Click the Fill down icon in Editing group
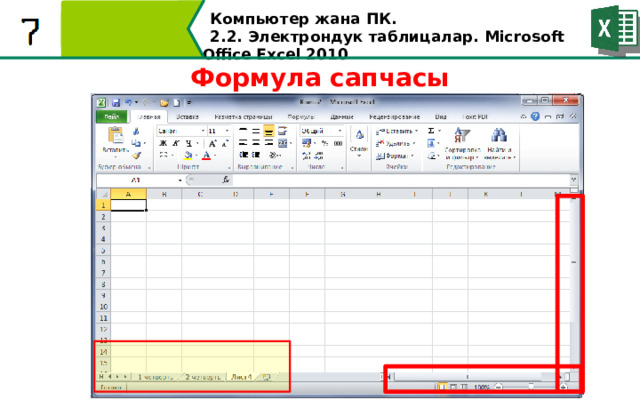 [x=431, y=143]
